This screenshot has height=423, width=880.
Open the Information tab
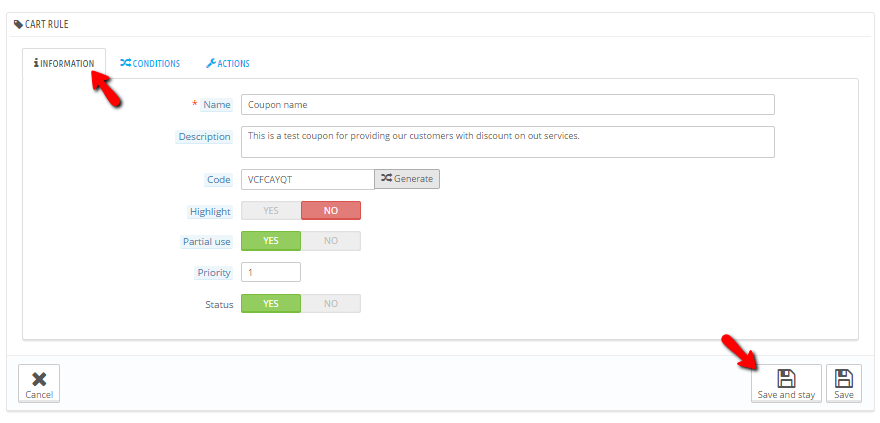tap(64, 63)
